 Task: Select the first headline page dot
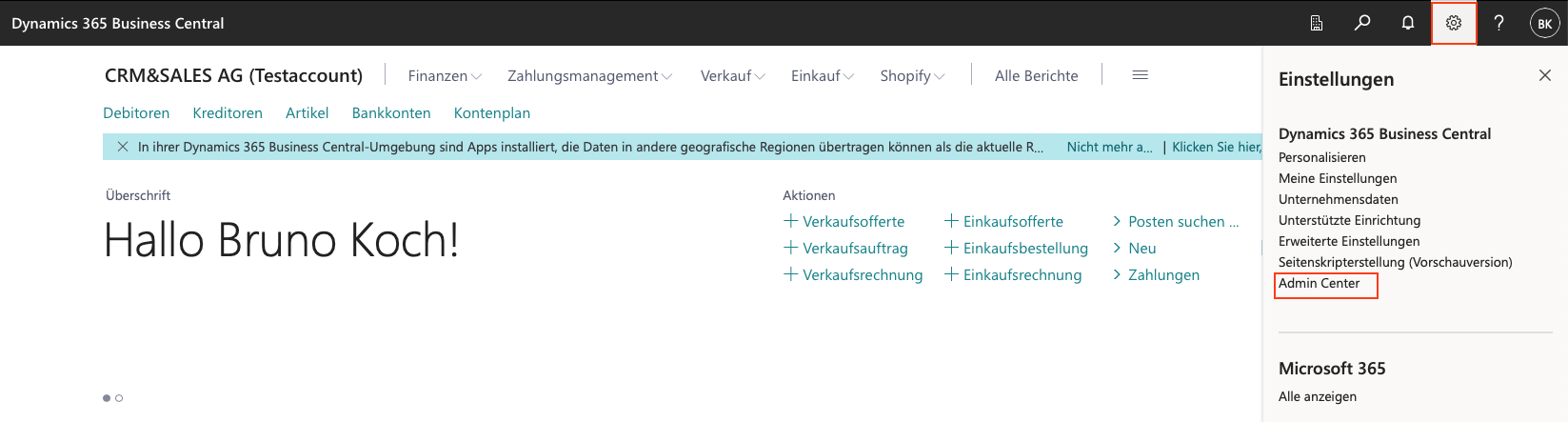coord(107,398)
